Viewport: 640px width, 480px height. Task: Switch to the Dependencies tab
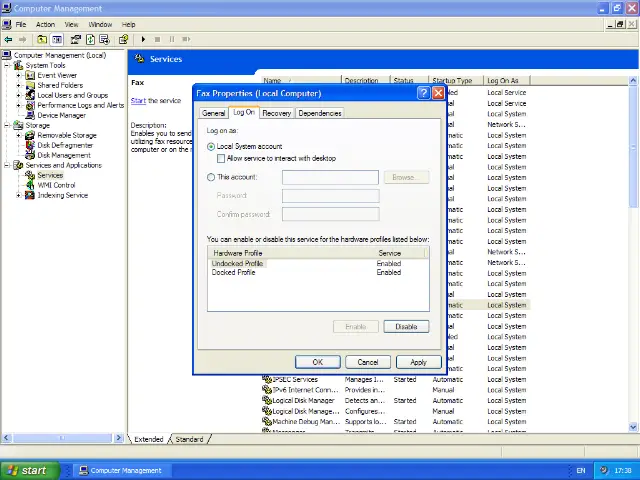tap(320, 113)
